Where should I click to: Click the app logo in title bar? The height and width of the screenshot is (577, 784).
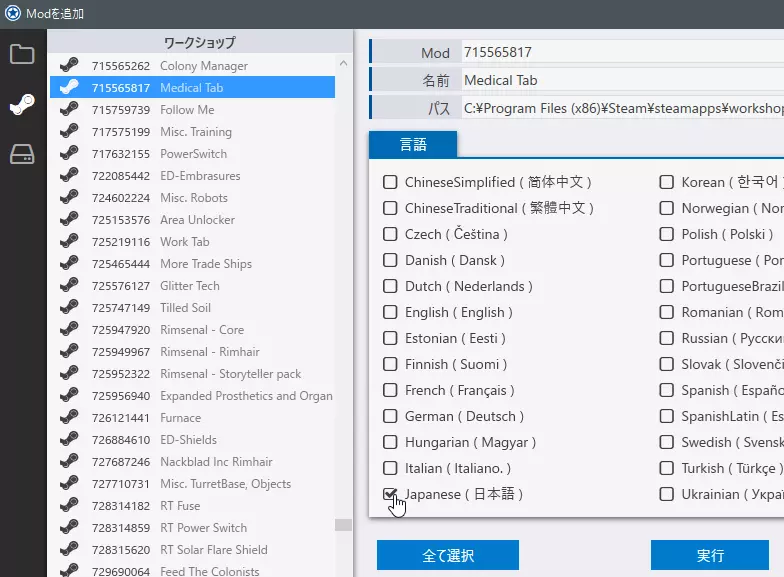[x=12, y=13]
